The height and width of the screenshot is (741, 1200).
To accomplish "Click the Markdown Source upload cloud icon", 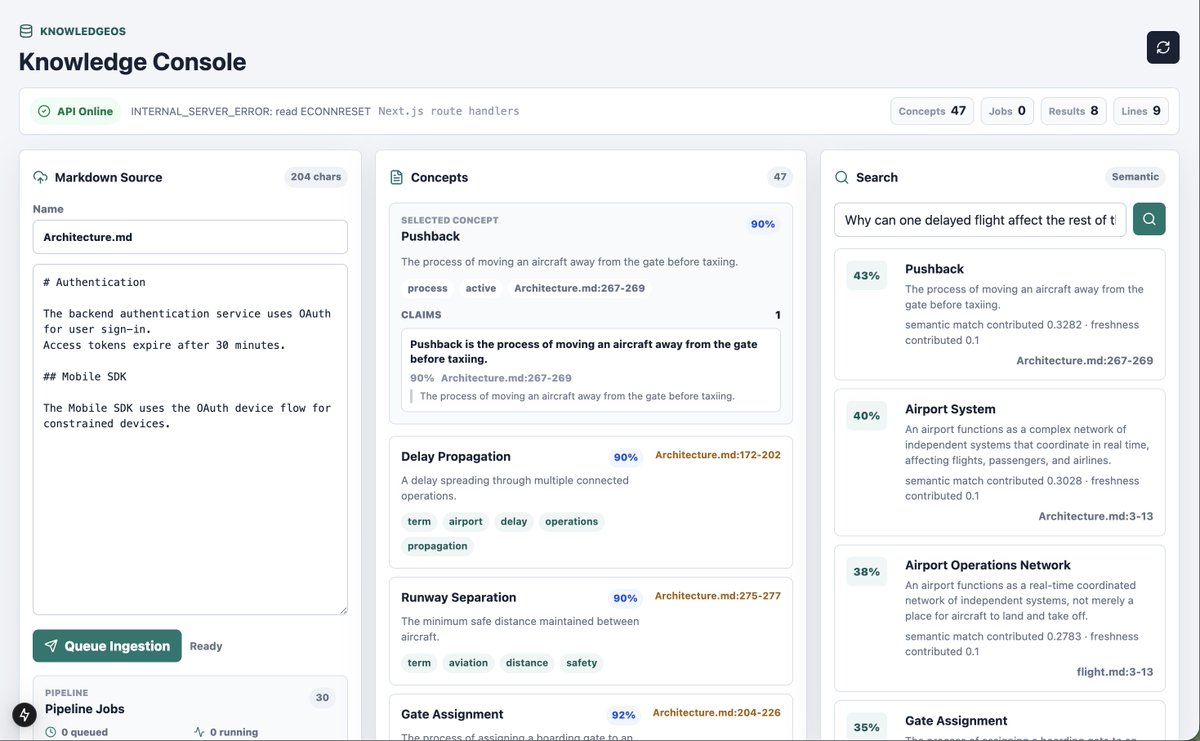I will 40,177.
